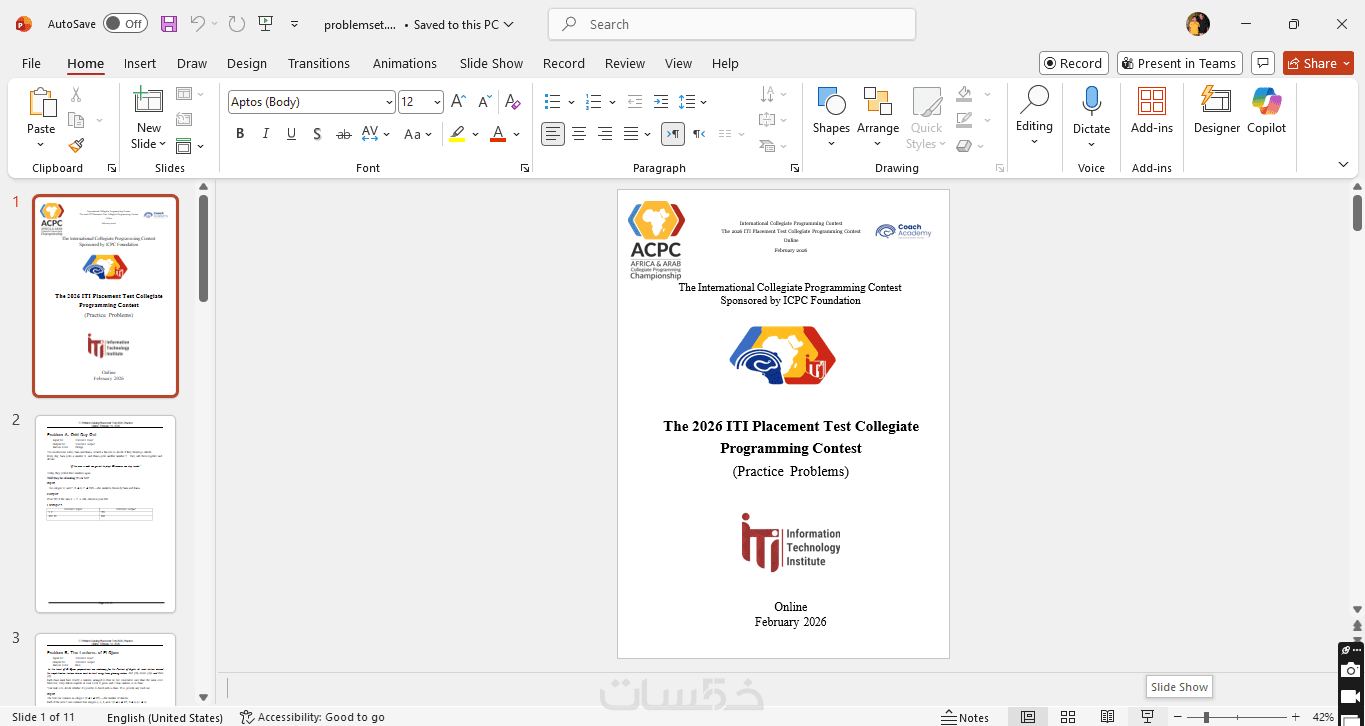Toggle text shadow
1365x726 pixels.
pos(317,134)
